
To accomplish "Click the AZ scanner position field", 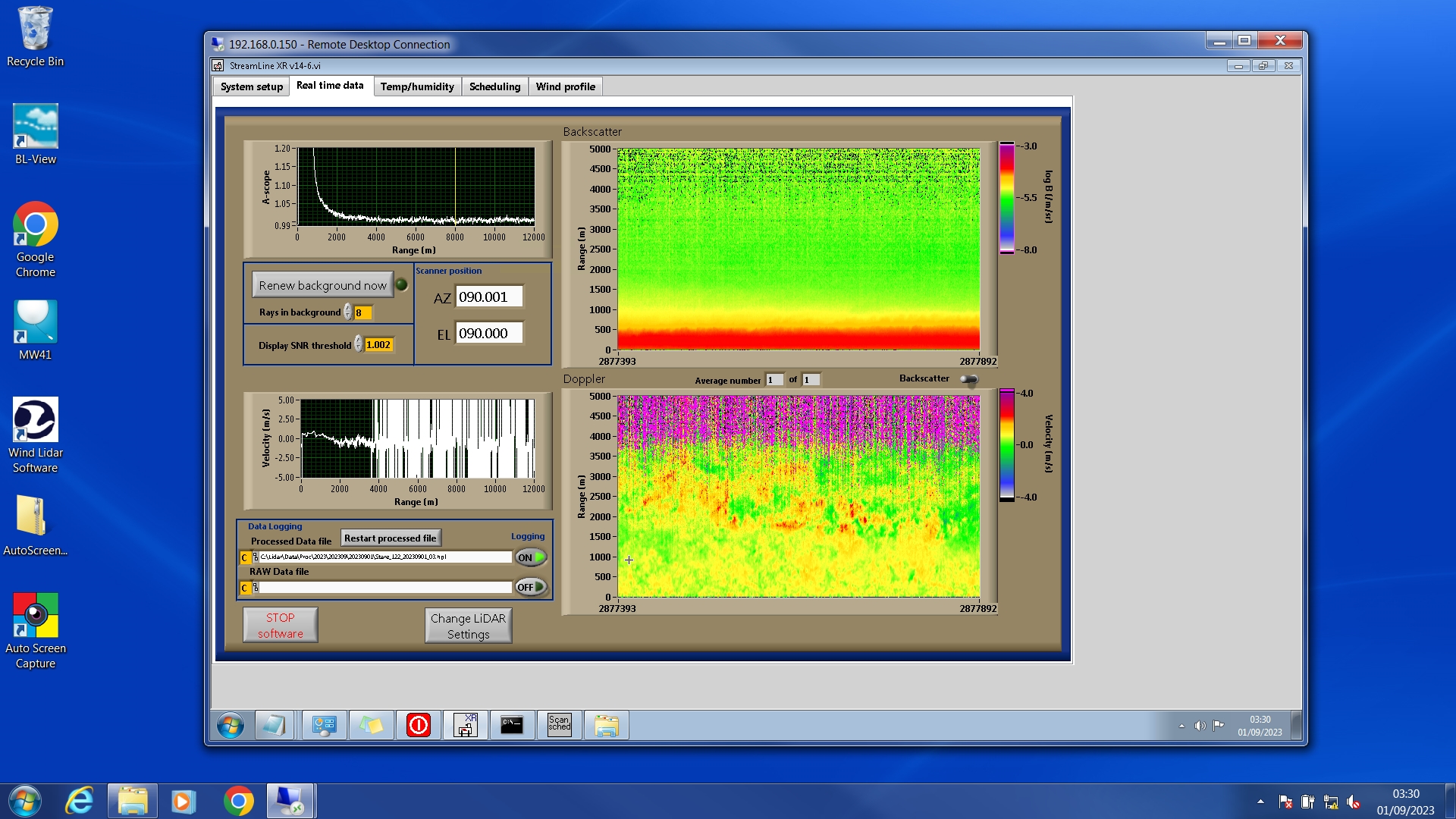I will [489, 297].
